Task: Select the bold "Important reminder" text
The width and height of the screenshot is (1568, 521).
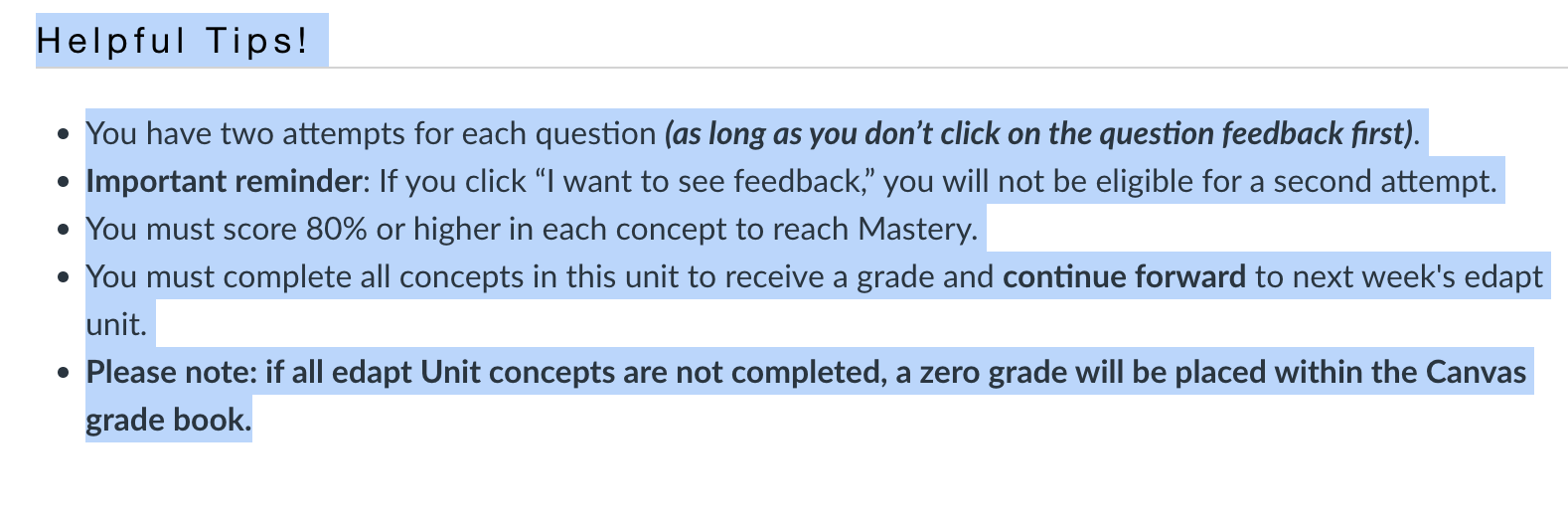Action: tap(224, 181)
